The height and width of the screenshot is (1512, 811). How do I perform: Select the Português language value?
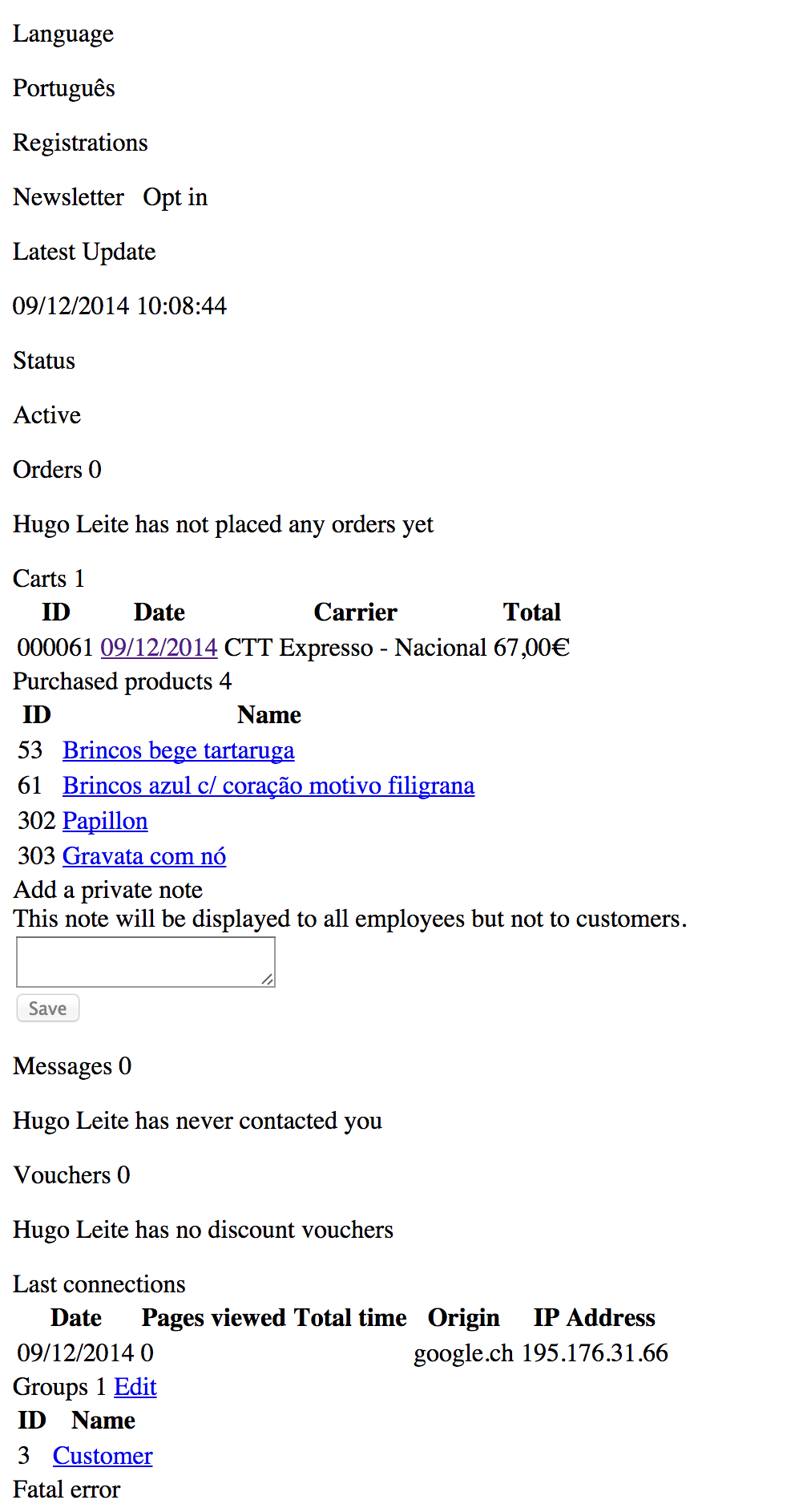[x=64, y=87]
